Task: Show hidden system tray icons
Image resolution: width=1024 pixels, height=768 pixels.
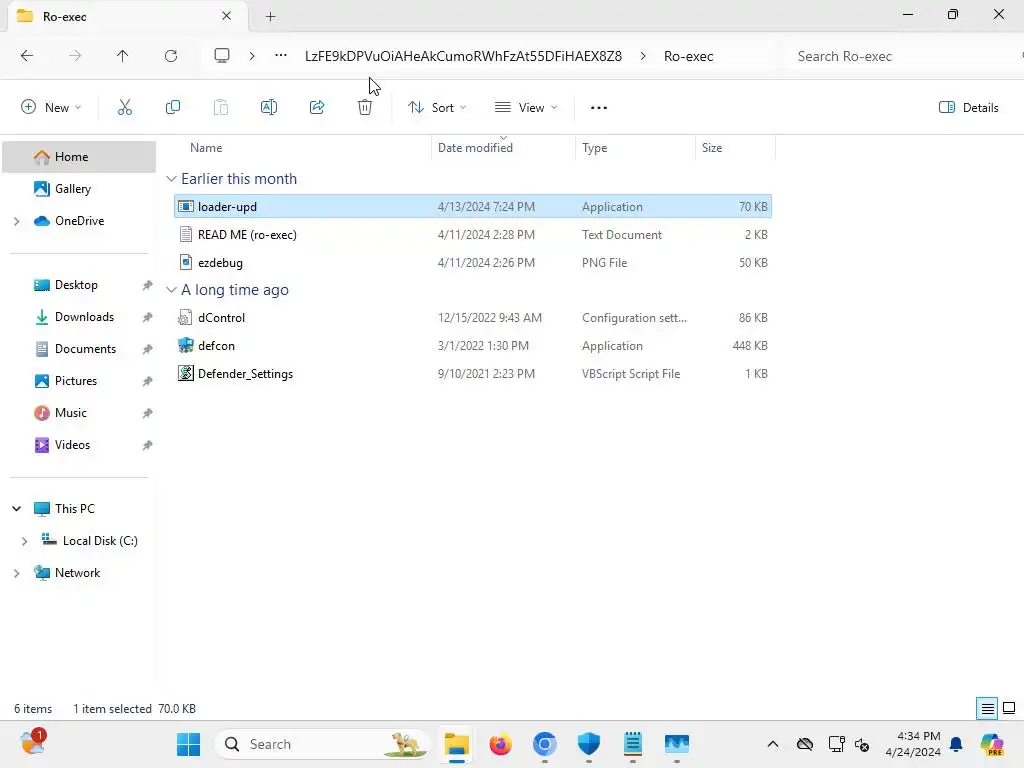Action: pyautogui.click(x=773, y=744)
